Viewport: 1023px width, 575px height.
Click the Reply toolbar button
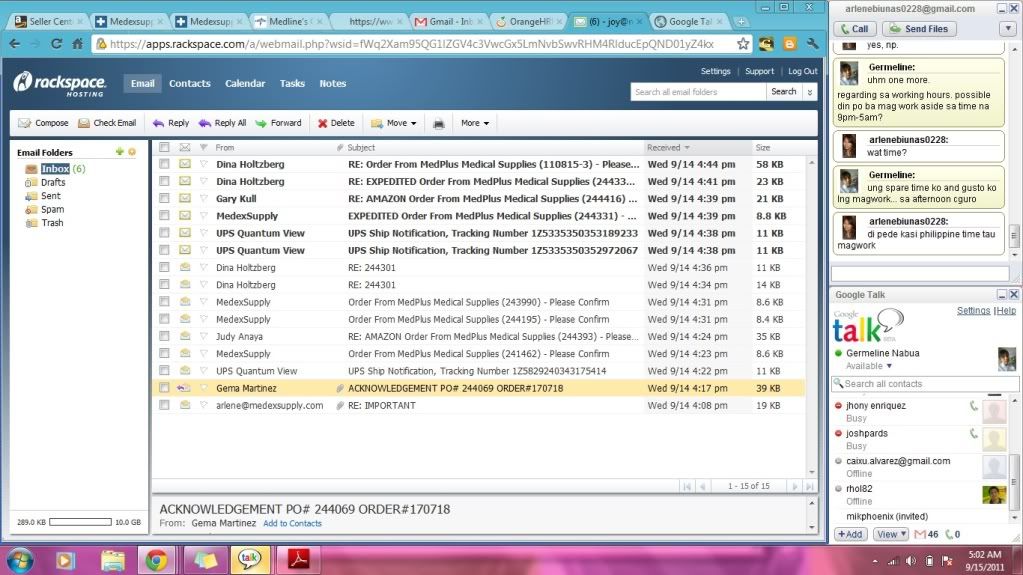tap(171, 123)
